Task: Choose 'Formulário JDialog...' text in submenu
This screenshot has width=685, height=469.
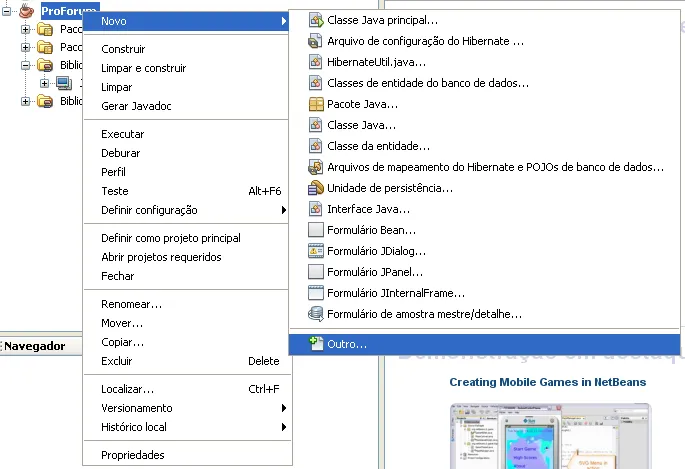Action: [x=376, y=251]
